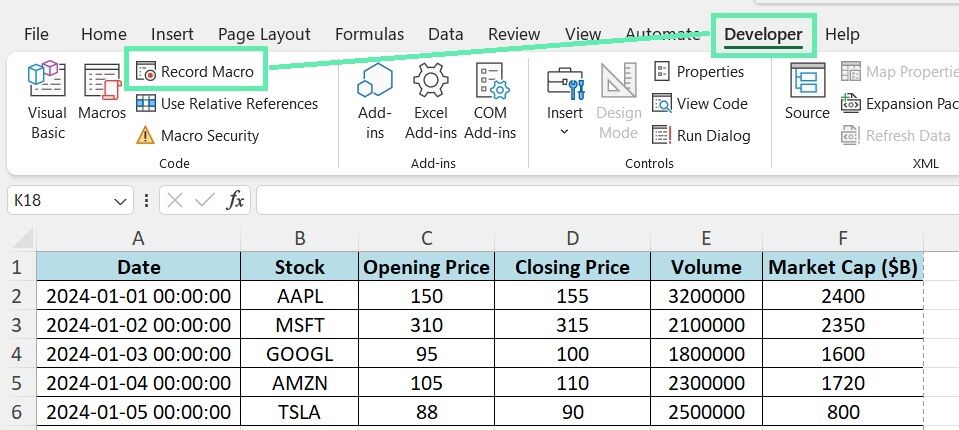Open the Macros list
The height and width of the screenshot is (430, 959).
click(102, 91)
